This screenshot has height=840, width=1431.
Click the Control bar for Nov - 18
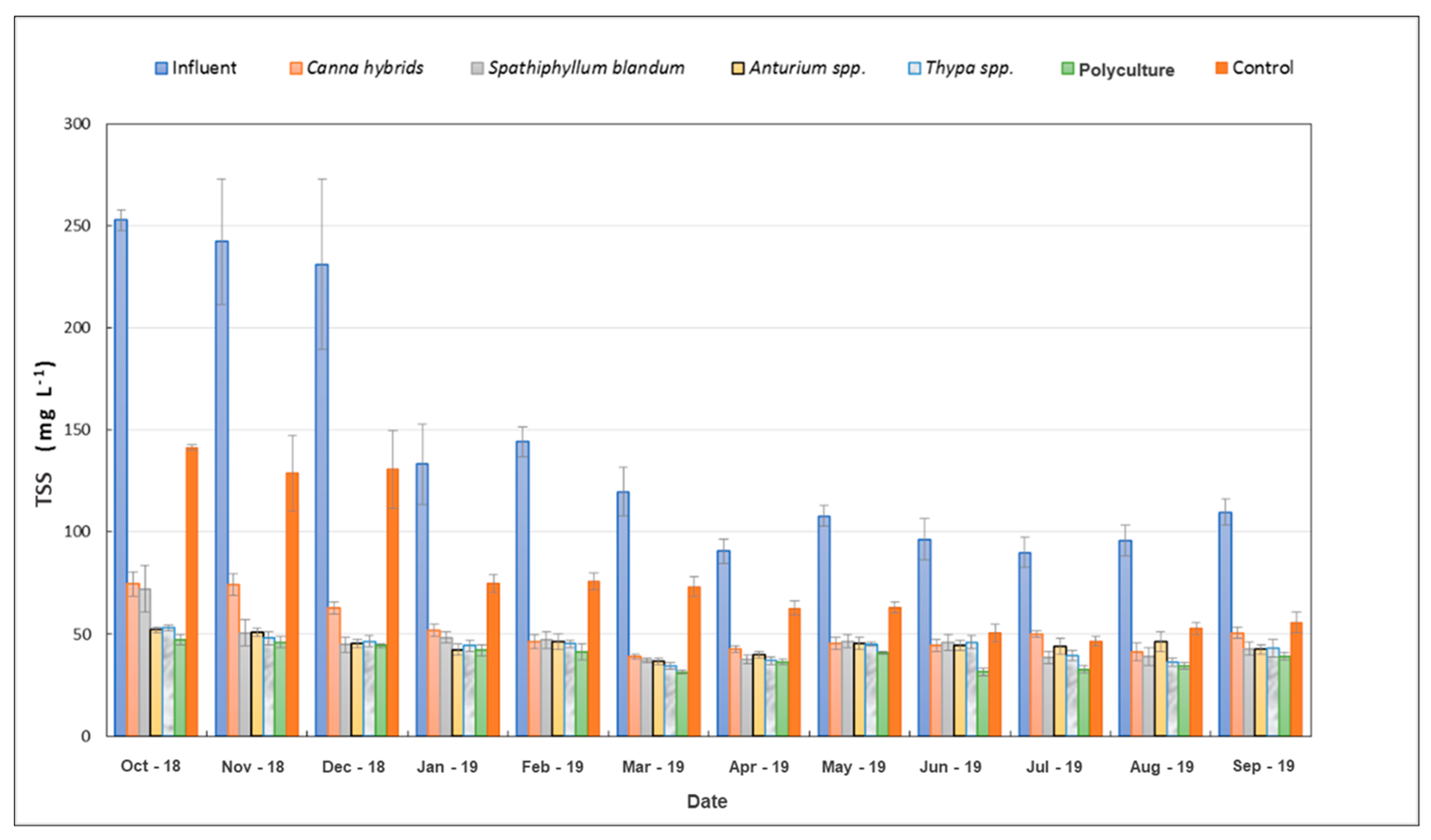coord(292,604)
